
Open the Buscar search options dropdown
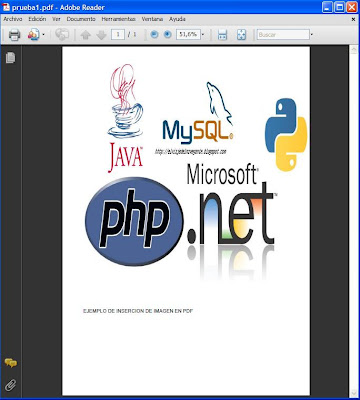tap(312, 35)
